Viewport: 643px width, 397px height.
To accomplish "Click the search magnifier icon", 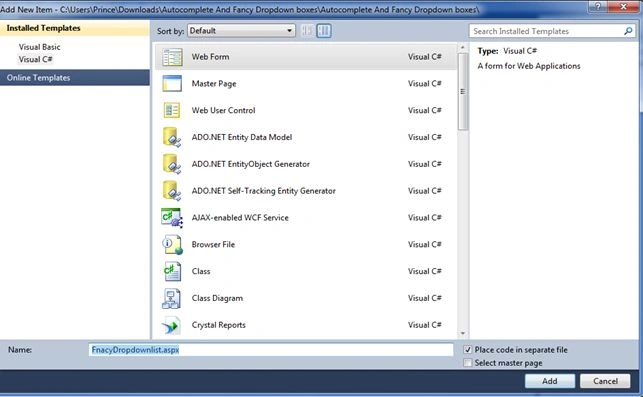I will [628, 31].
